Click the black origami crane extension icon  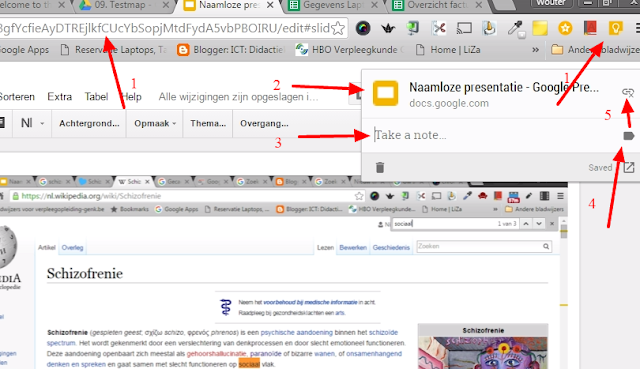[388, 28]
